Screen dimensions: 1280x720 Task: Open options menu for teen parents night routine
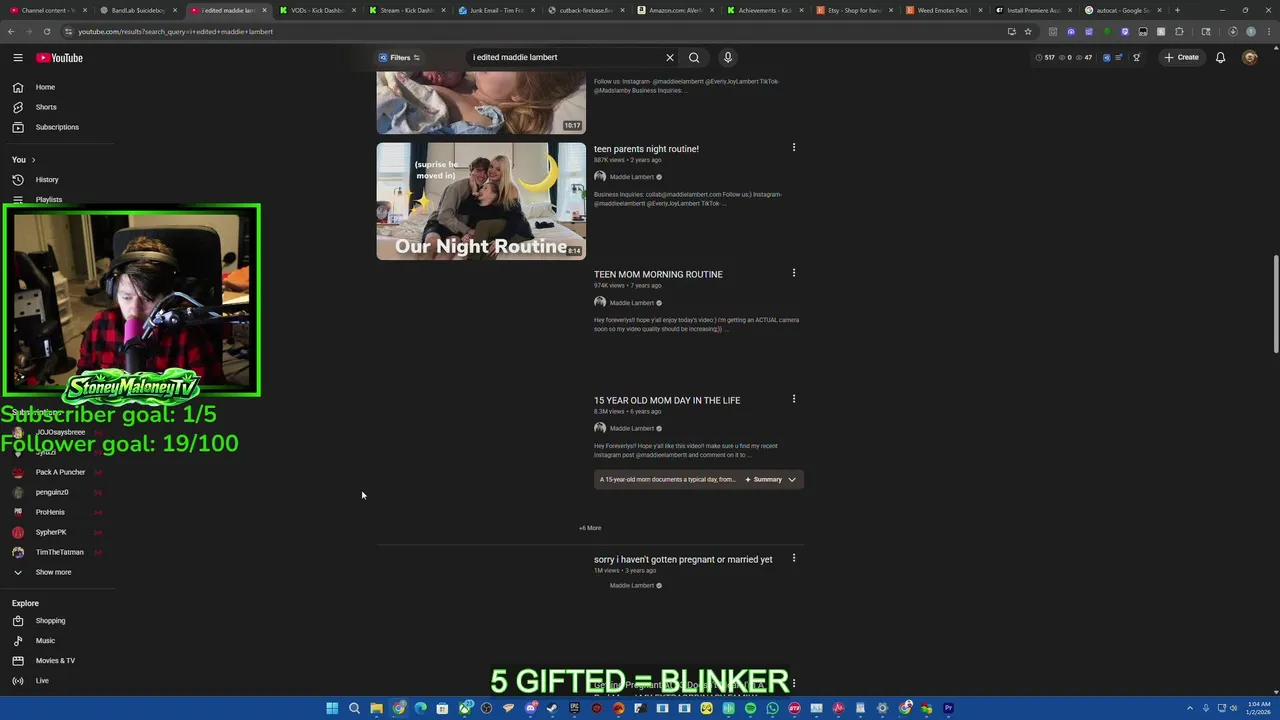(794, 148)
